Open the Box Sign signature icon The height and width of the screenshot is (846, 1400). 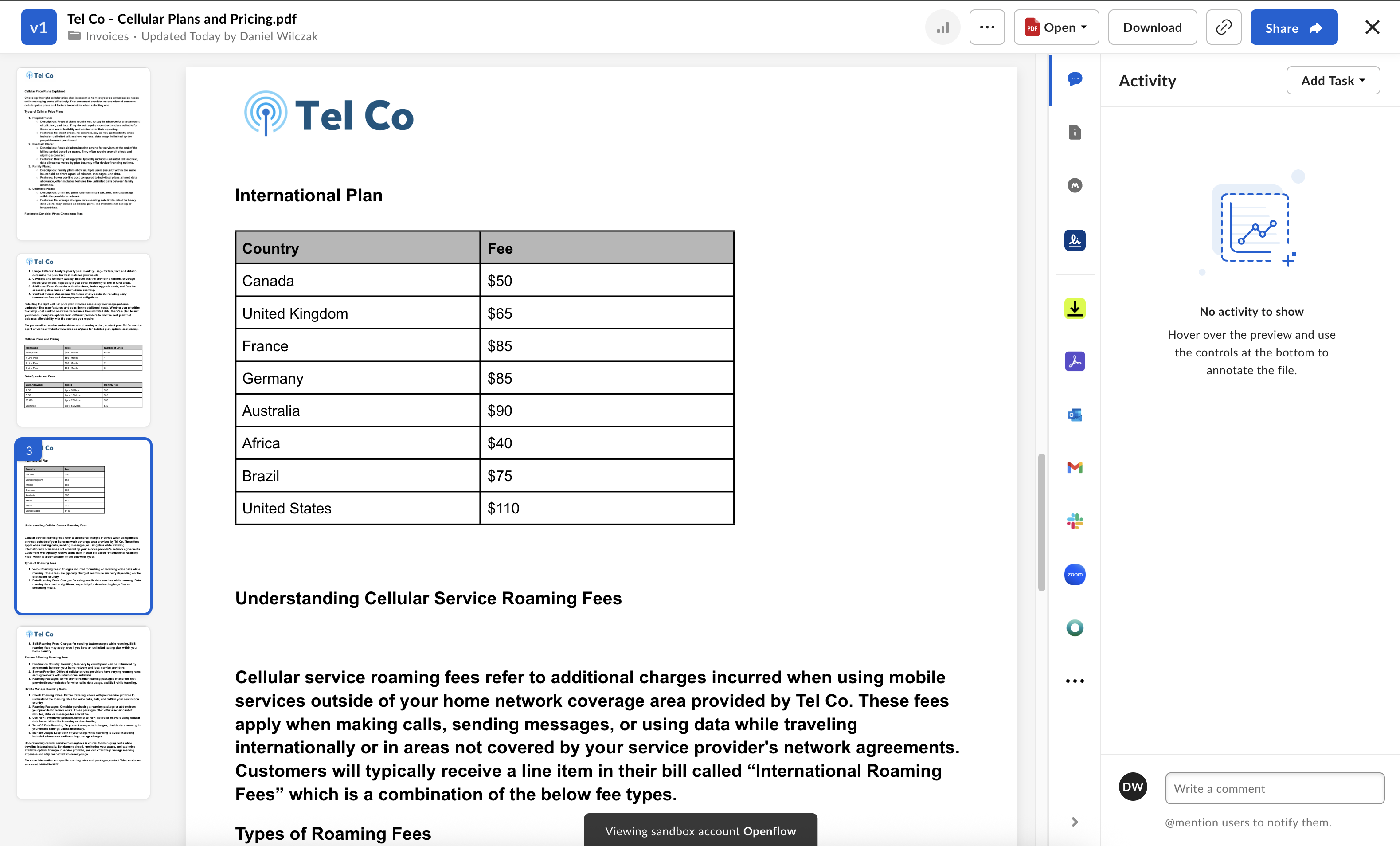(1075, 240)
